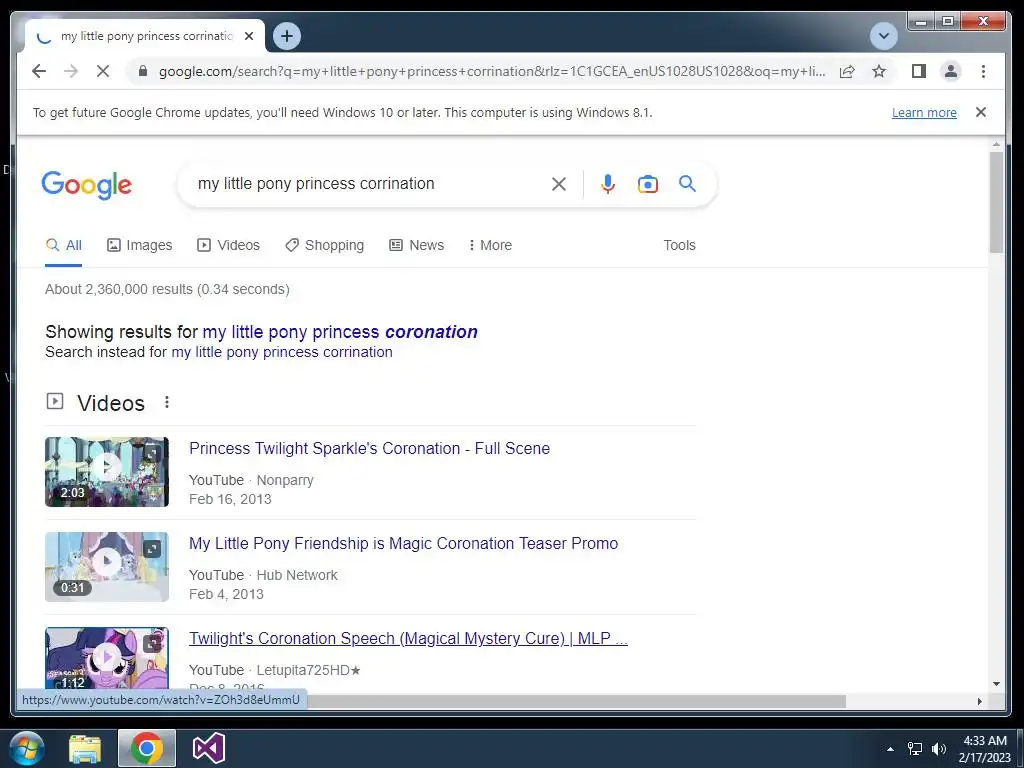
Task: Expand tab search dropdown arrow
Action: click(x=884, y=36)
